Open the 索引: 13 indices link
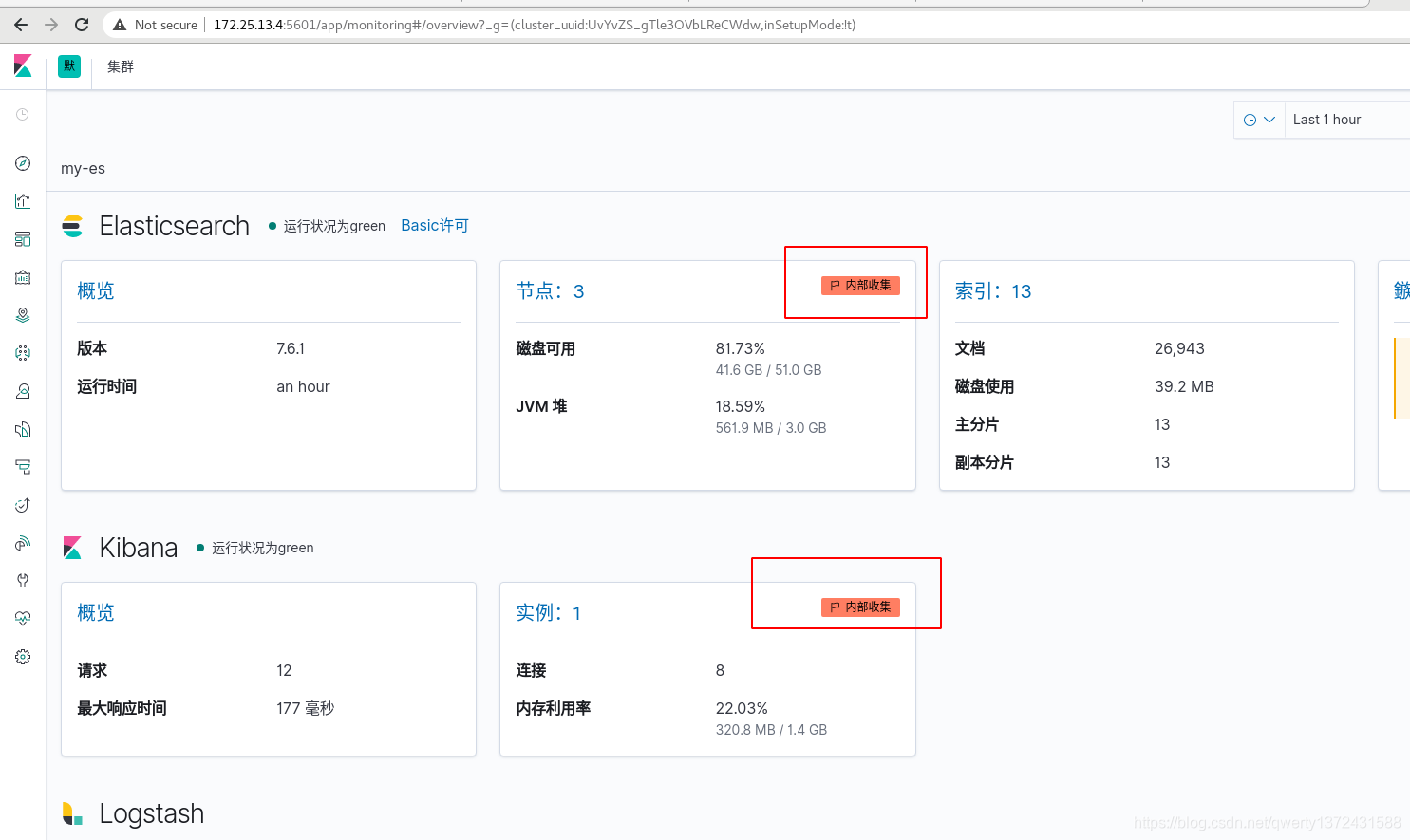Screen dimensions: 1410x840 coord(993,290)
